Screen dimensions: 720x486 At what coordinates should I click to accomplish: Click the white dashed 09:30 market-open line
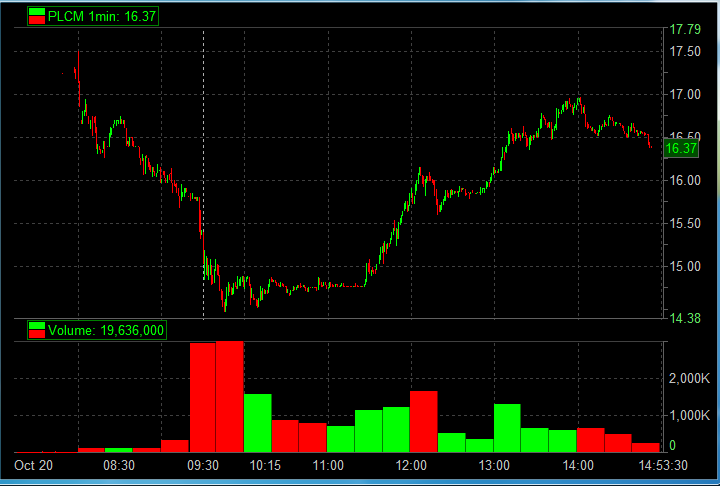click(203, 175)
